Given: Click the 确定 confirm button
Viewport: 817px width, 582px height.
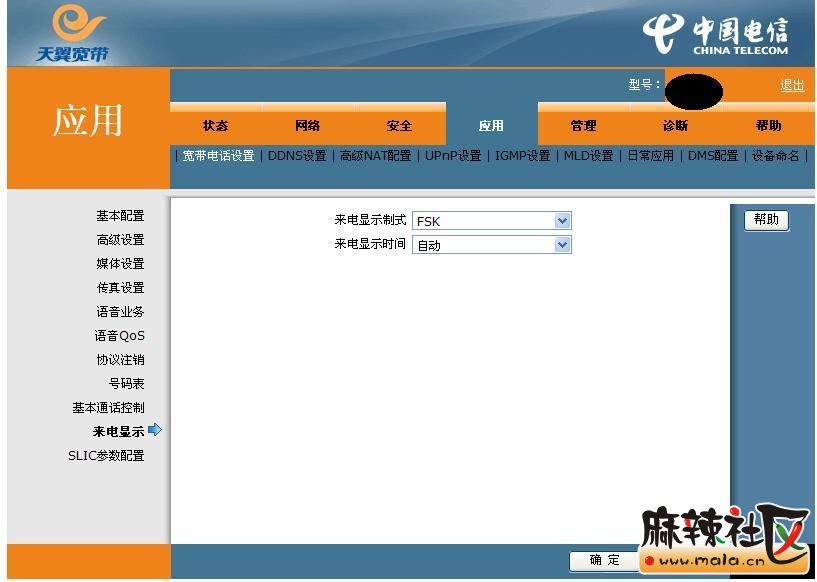Looking at the screenshot, I should (x=604, y=561).
